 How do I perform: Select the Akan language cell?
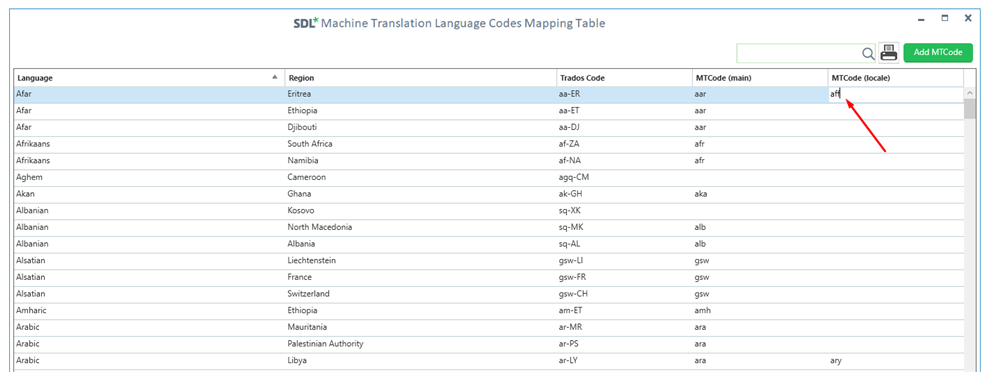pyautogui.click(x=149, y=194)
